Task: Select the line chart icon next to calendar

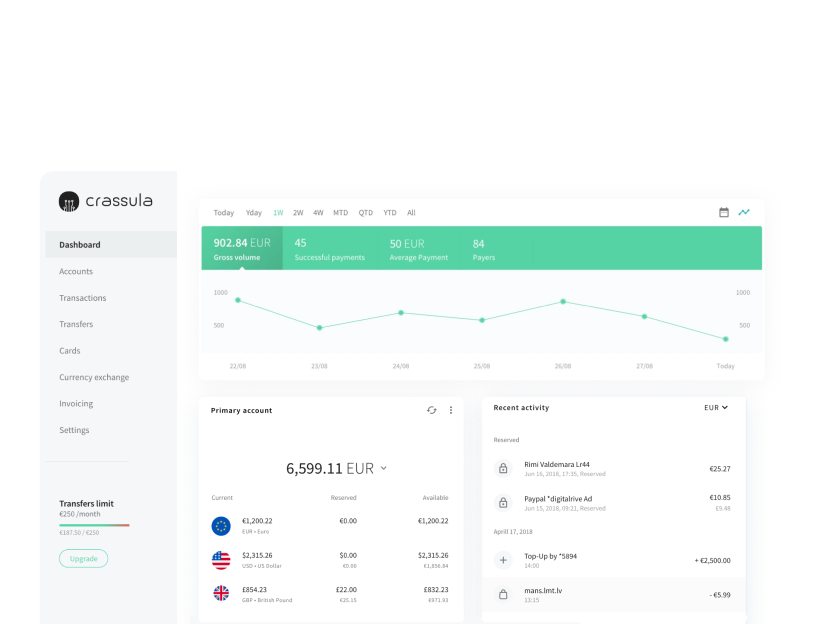Action: pyautogui.click(x=744, y=213)
